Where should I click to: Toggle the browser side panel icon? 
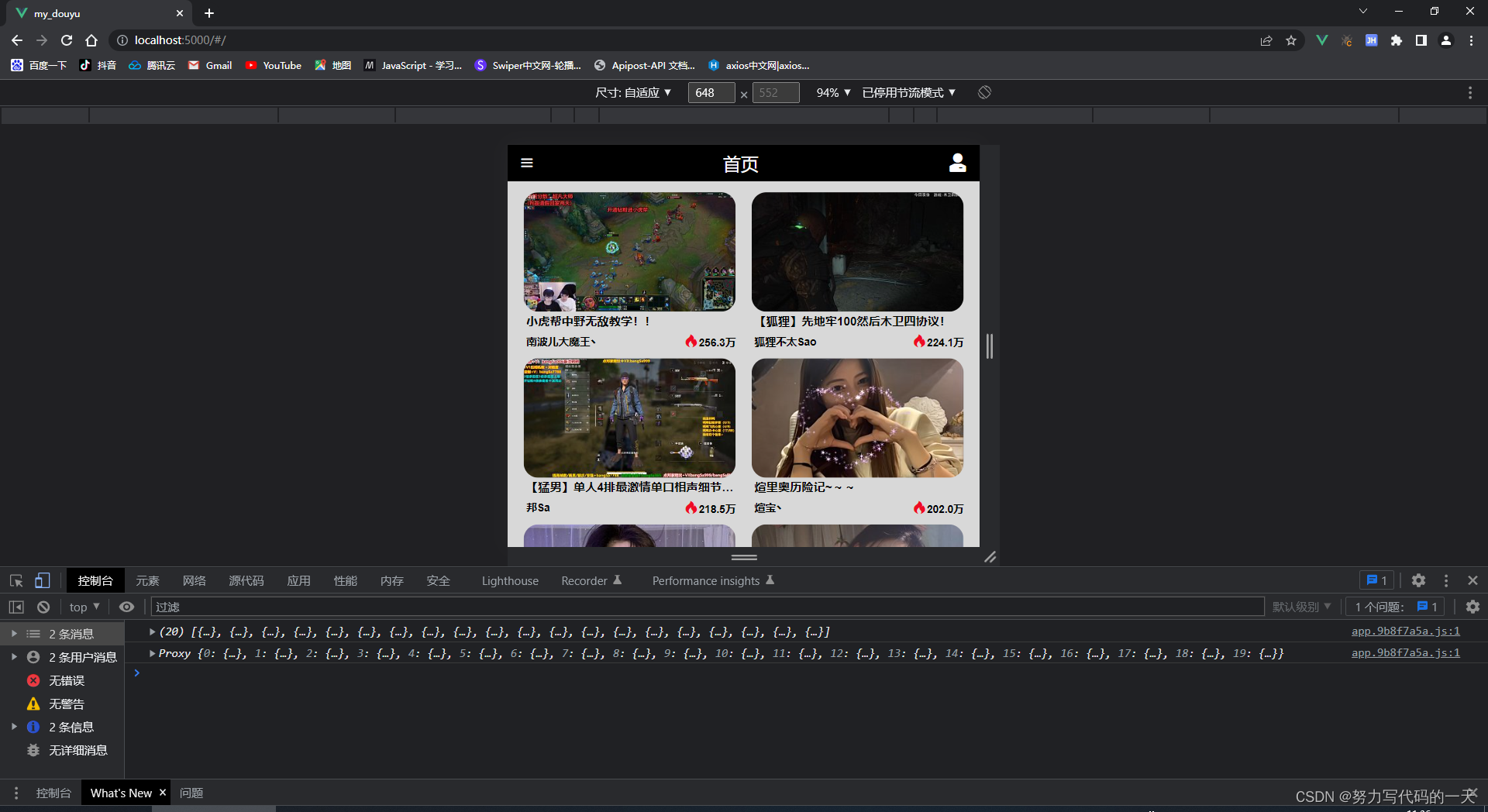click(1421, 40)
